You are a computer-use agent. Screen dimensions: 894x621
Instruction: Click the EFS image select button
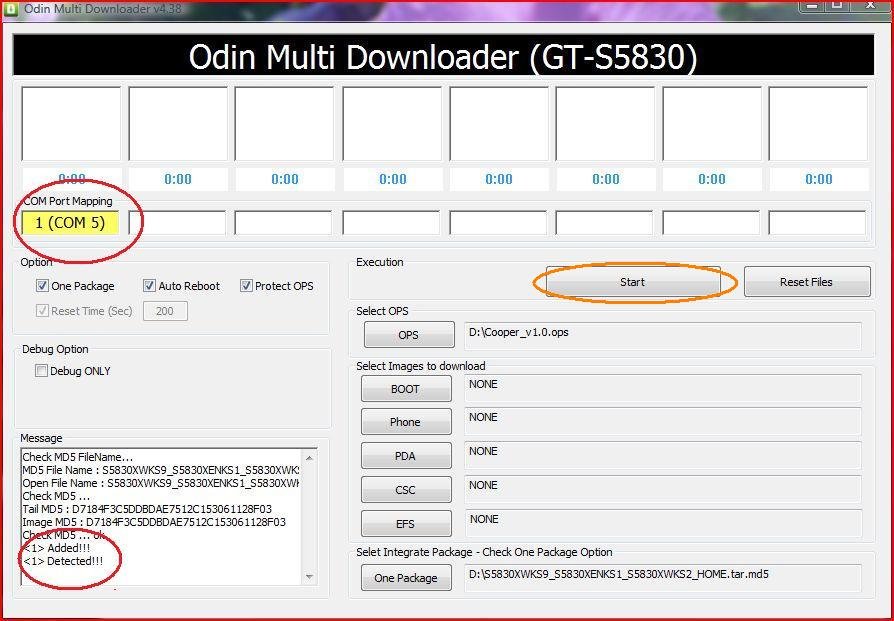coord(405,523)
